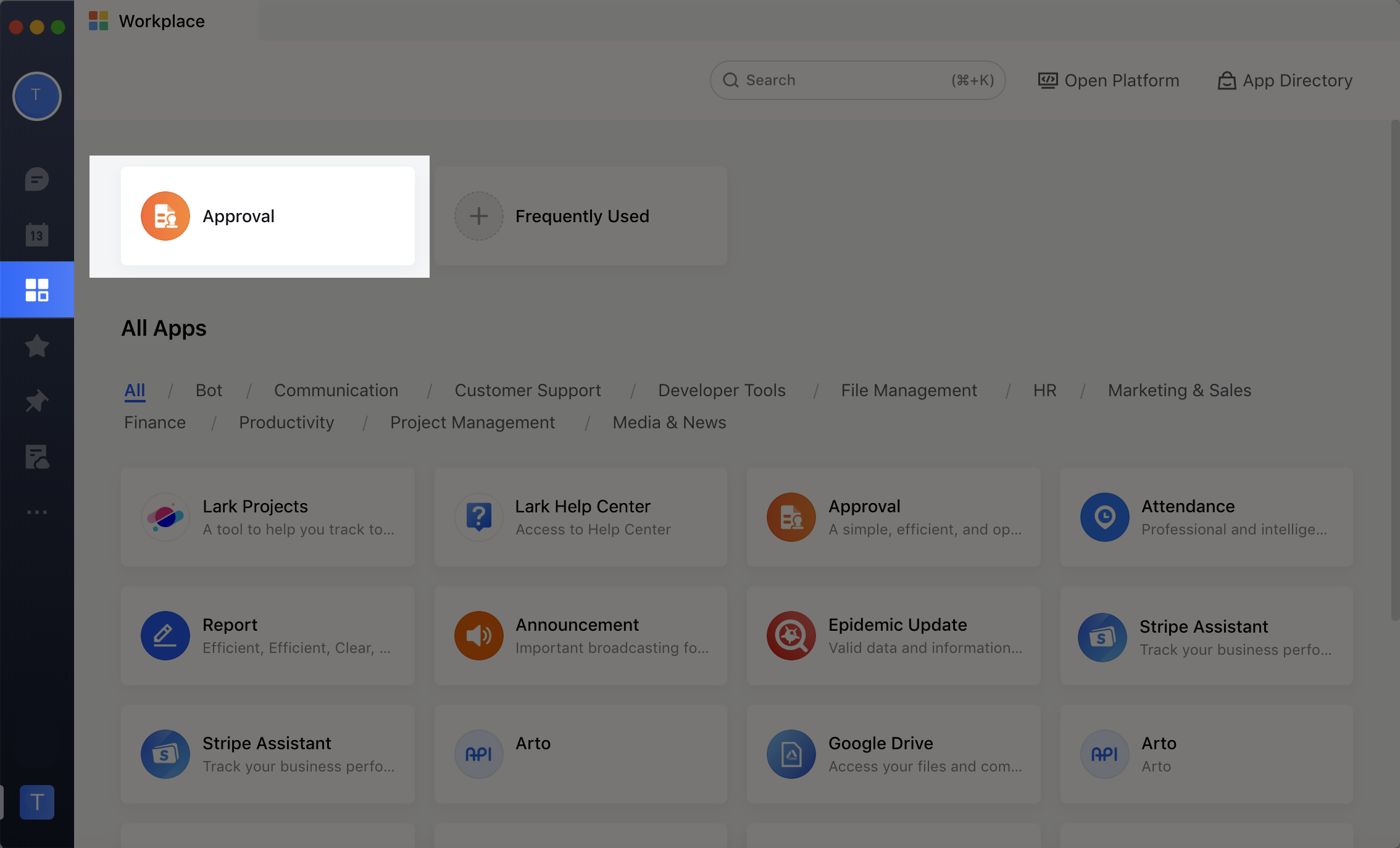This screenshot has width=1400, height=848.
Task: Click the round user avatar at top
Action: pos(36,96)
